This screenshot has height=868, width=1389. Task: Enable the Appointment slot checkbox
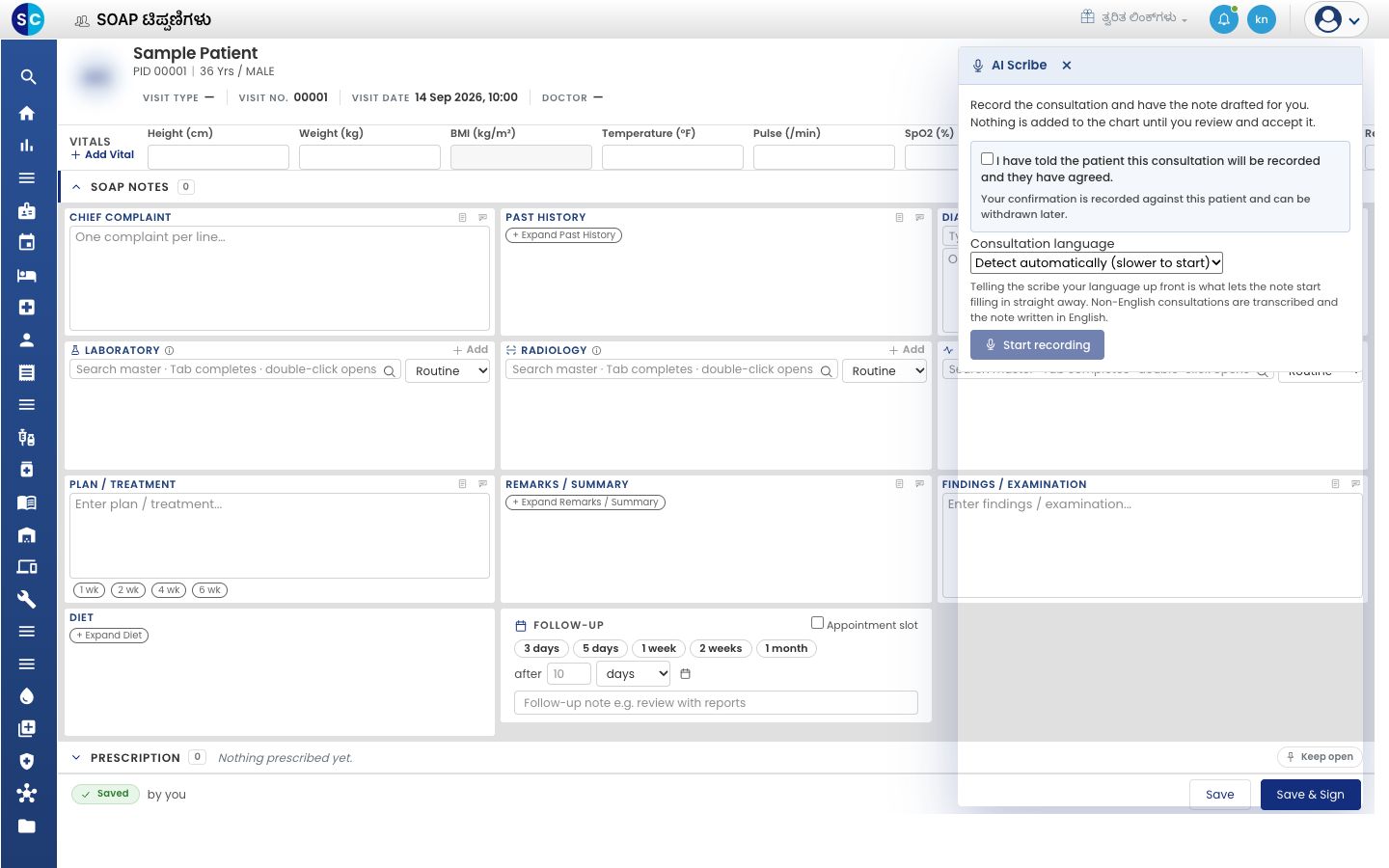point(817,623)
